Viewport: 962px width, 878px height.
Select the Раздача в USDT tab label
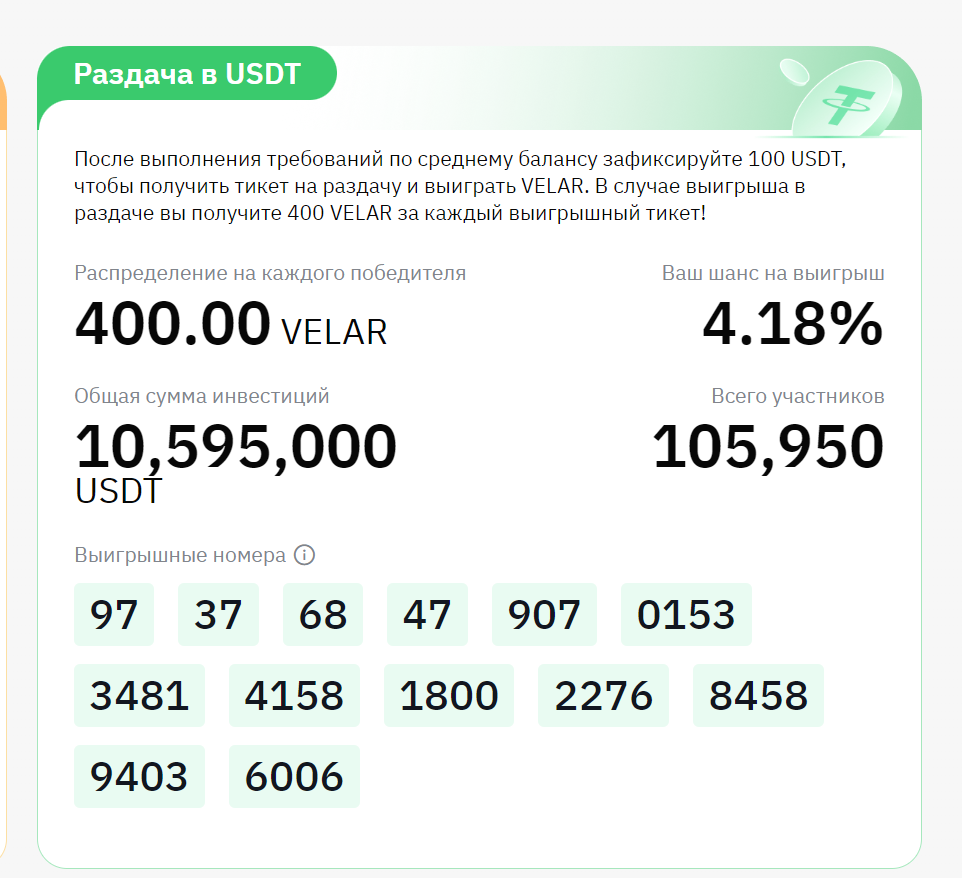187,74
